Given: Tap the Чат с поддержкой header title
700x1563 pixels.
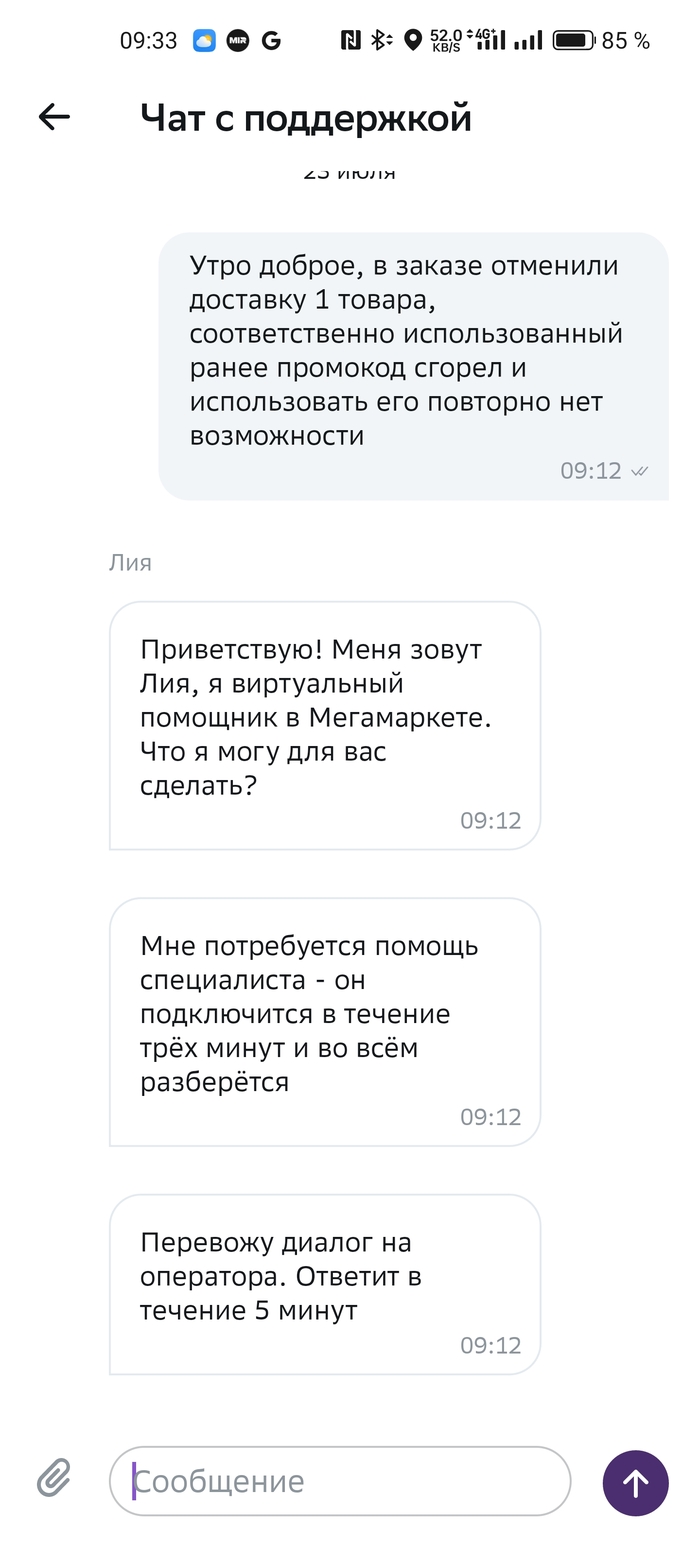Looking at the screenshot, I should (306, 118).
